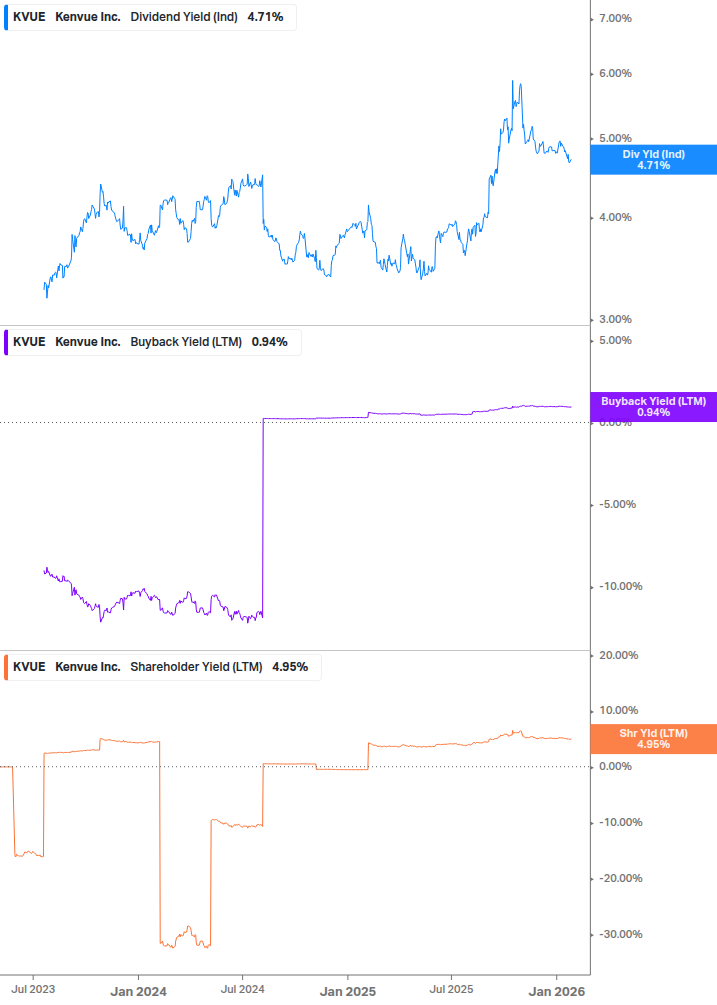Click the 6.00% label on dividend yield axis

tap(615, 74)
